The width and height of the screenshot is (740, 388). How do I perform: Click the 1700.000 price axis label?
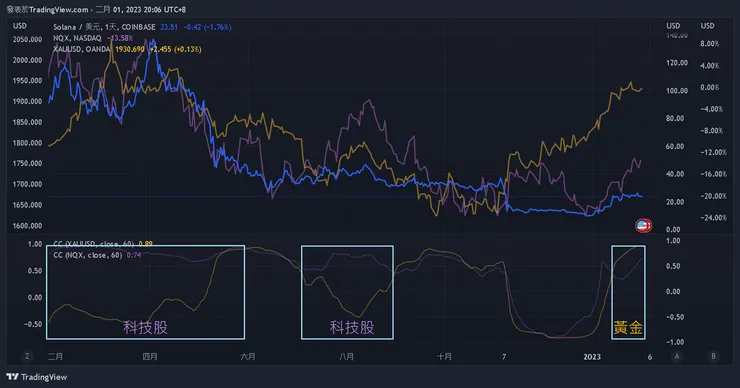click(27, 184)
